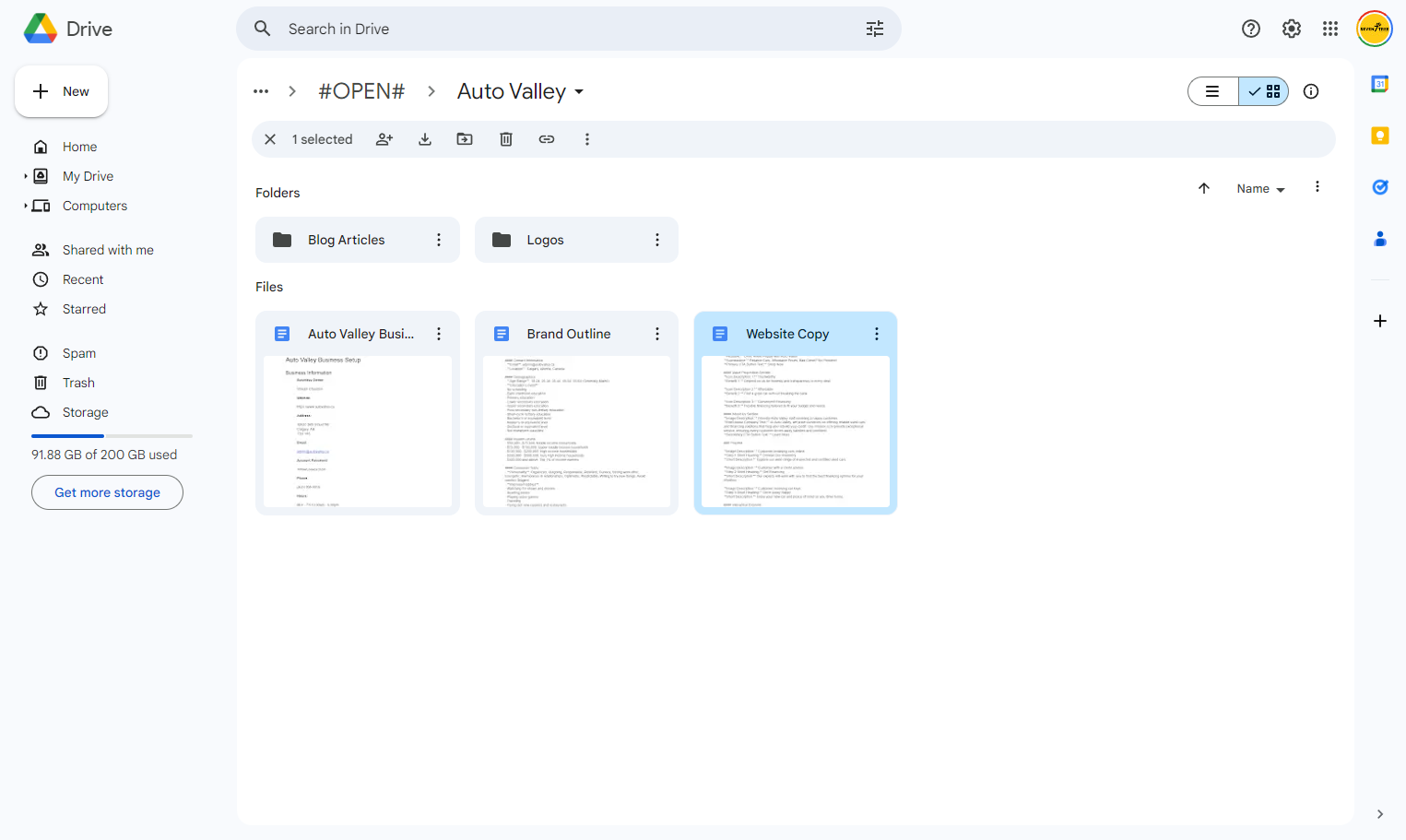Expand Computers tree

tap(26, 206)
